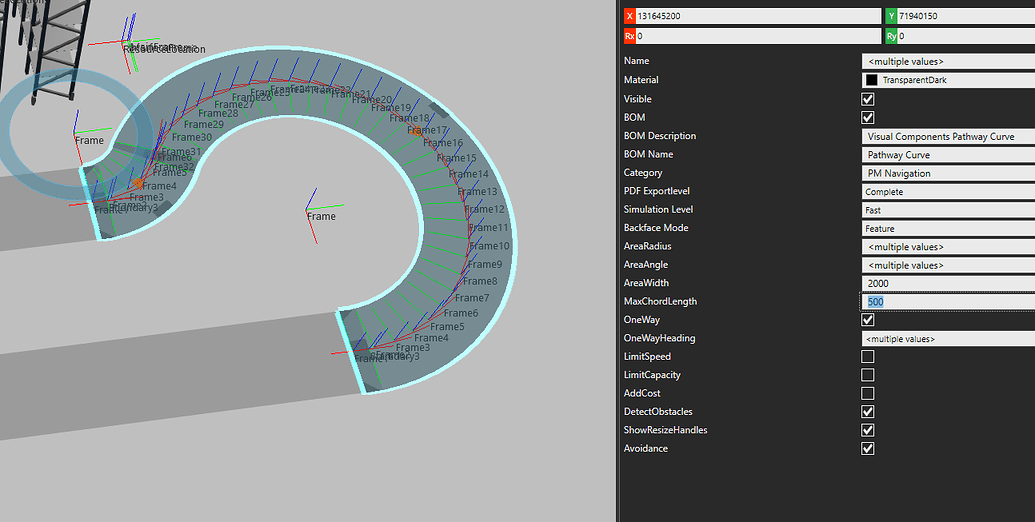Click the MaxChordLength field showing 500
This screenshot has height=522, width=1035.
click(x=948, y=302)
